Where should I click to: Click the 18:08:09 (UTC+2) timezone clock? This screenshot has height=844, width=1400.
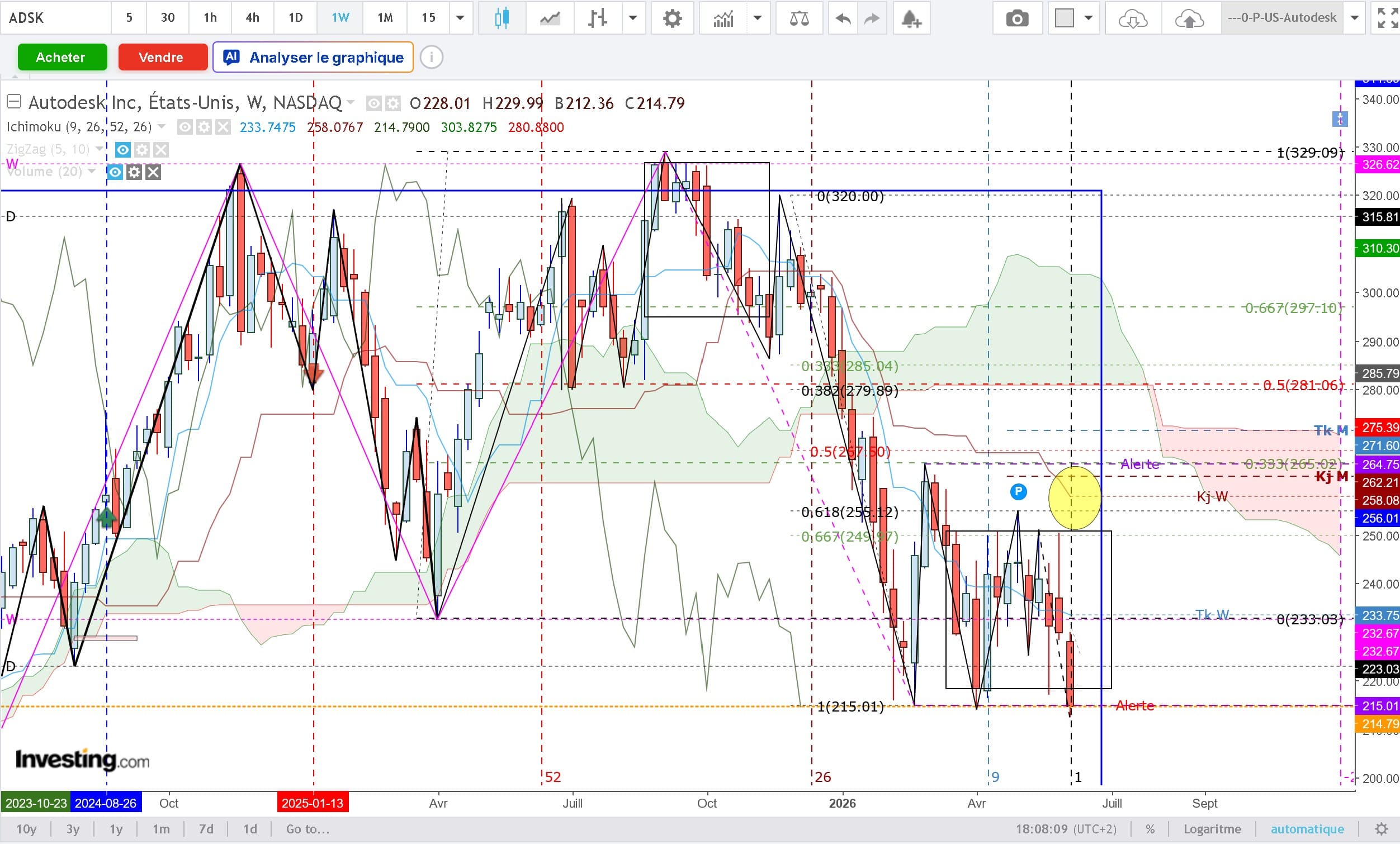coord(1066,829)
